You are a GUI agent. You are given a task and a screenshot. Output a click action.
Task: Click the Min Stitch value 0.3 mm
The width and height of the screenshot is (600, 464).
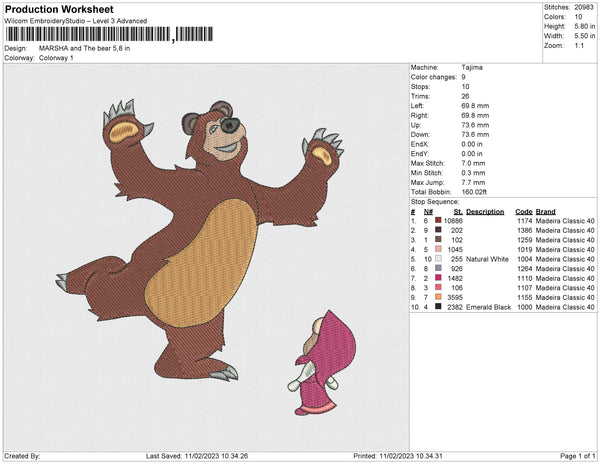coord(473,173)
